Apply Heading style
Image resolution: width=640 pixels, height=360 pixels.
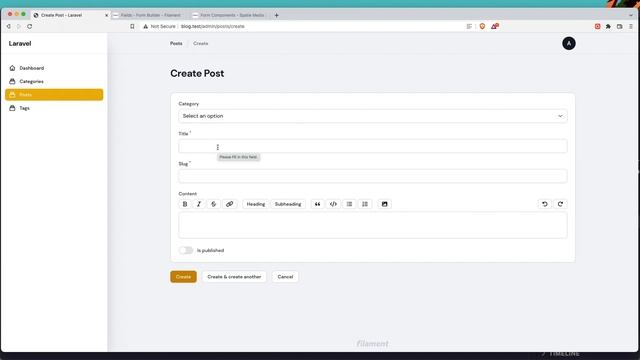[x=256, y=204]
